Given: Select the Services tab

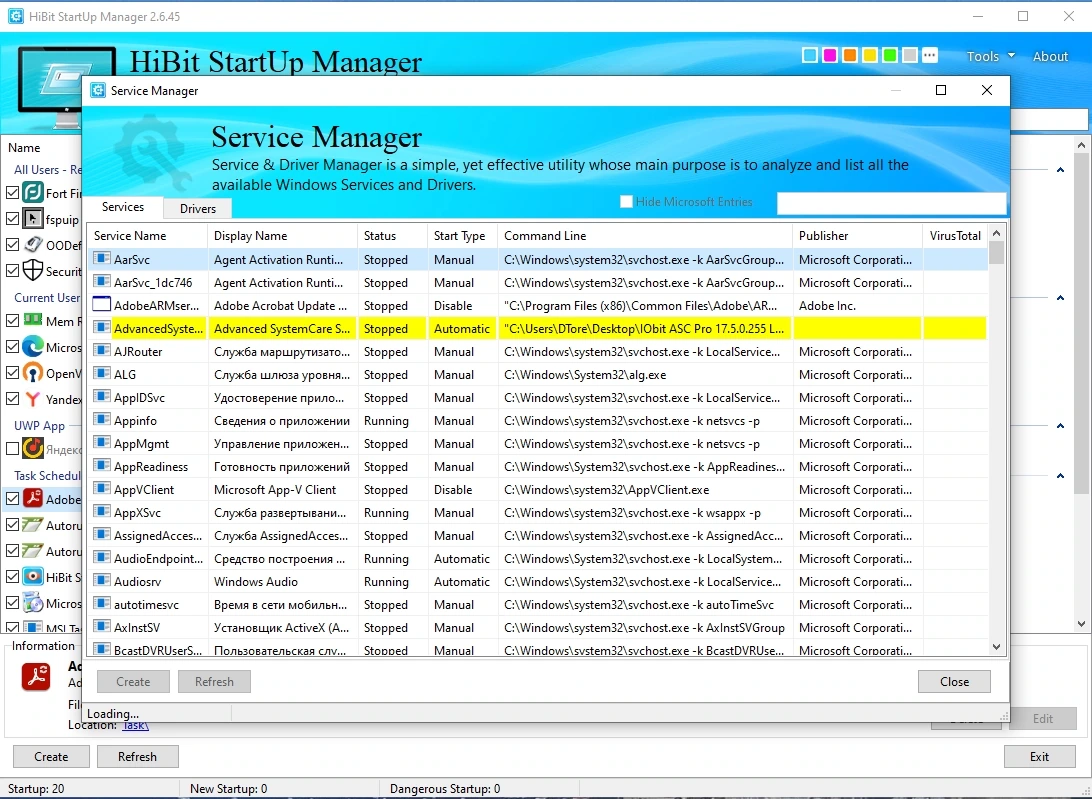Looking at the screenshot, I should 123,207.
